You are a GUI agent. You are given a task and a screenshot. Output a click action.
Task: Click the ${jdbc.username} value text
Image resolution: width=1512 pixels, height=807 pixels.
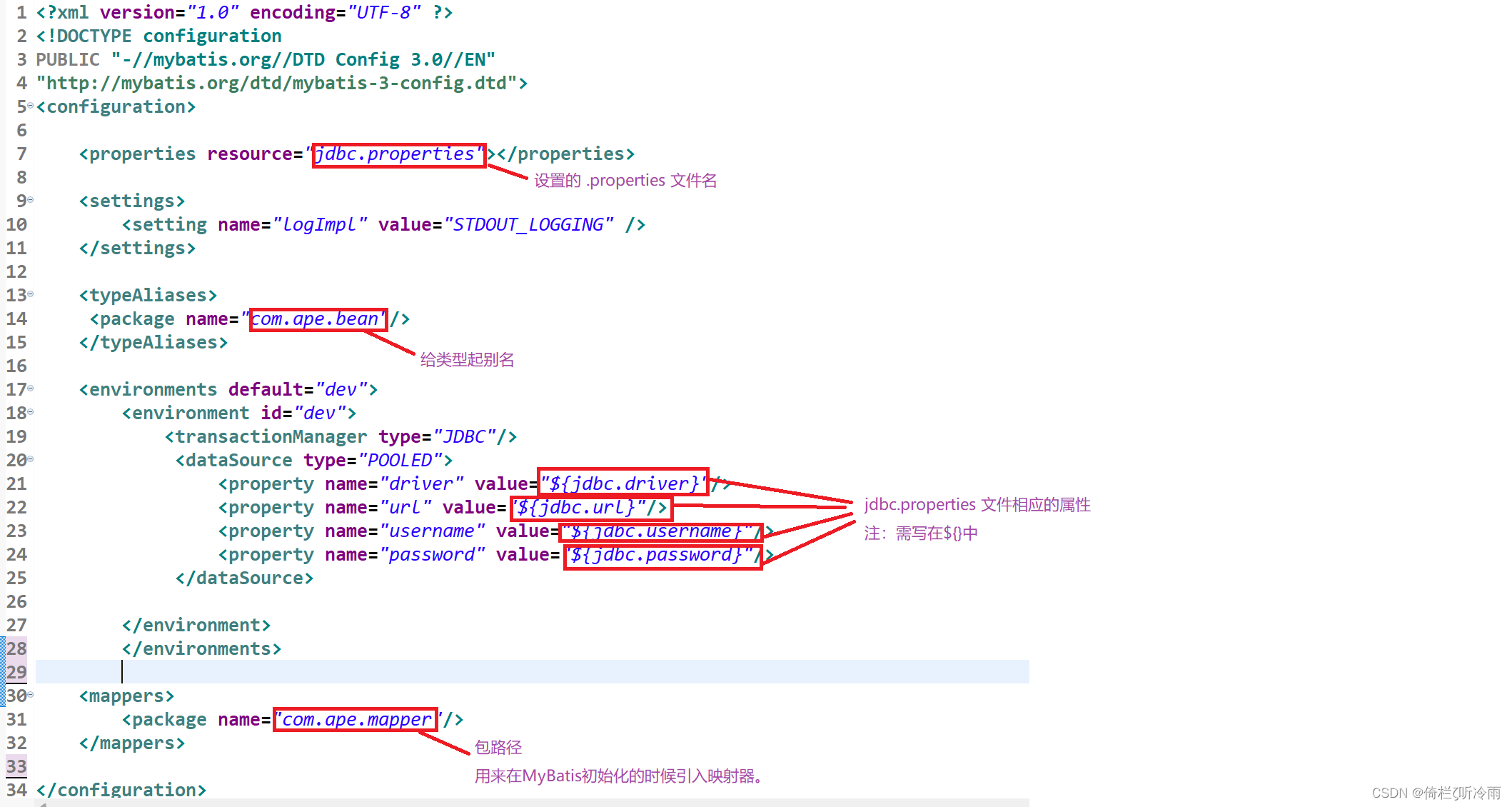(657, 531)
